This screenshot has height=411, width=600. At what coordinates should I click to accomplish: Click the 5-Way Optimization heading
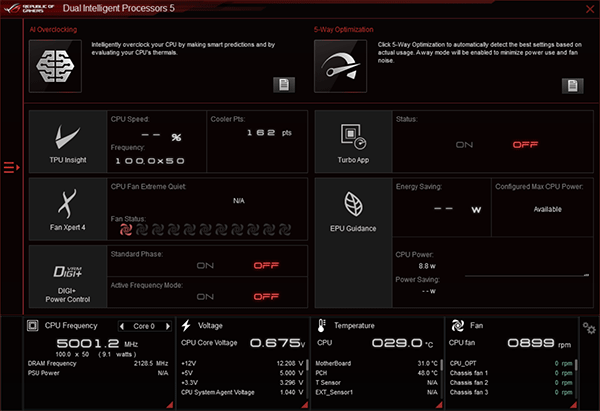tap(344, 29)
